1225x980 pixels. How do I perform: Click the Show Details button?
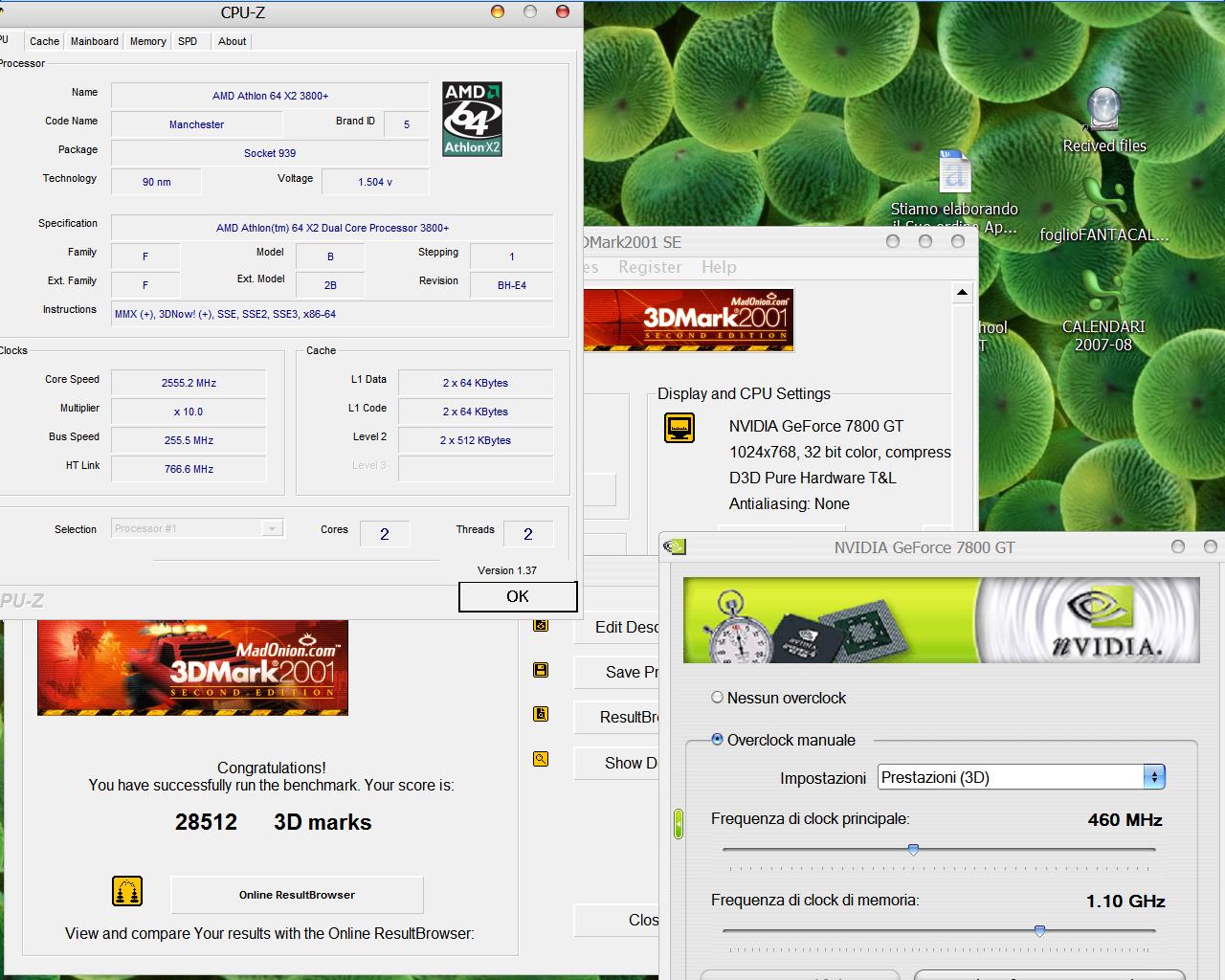pyautogui.click(x=616, y=763)
